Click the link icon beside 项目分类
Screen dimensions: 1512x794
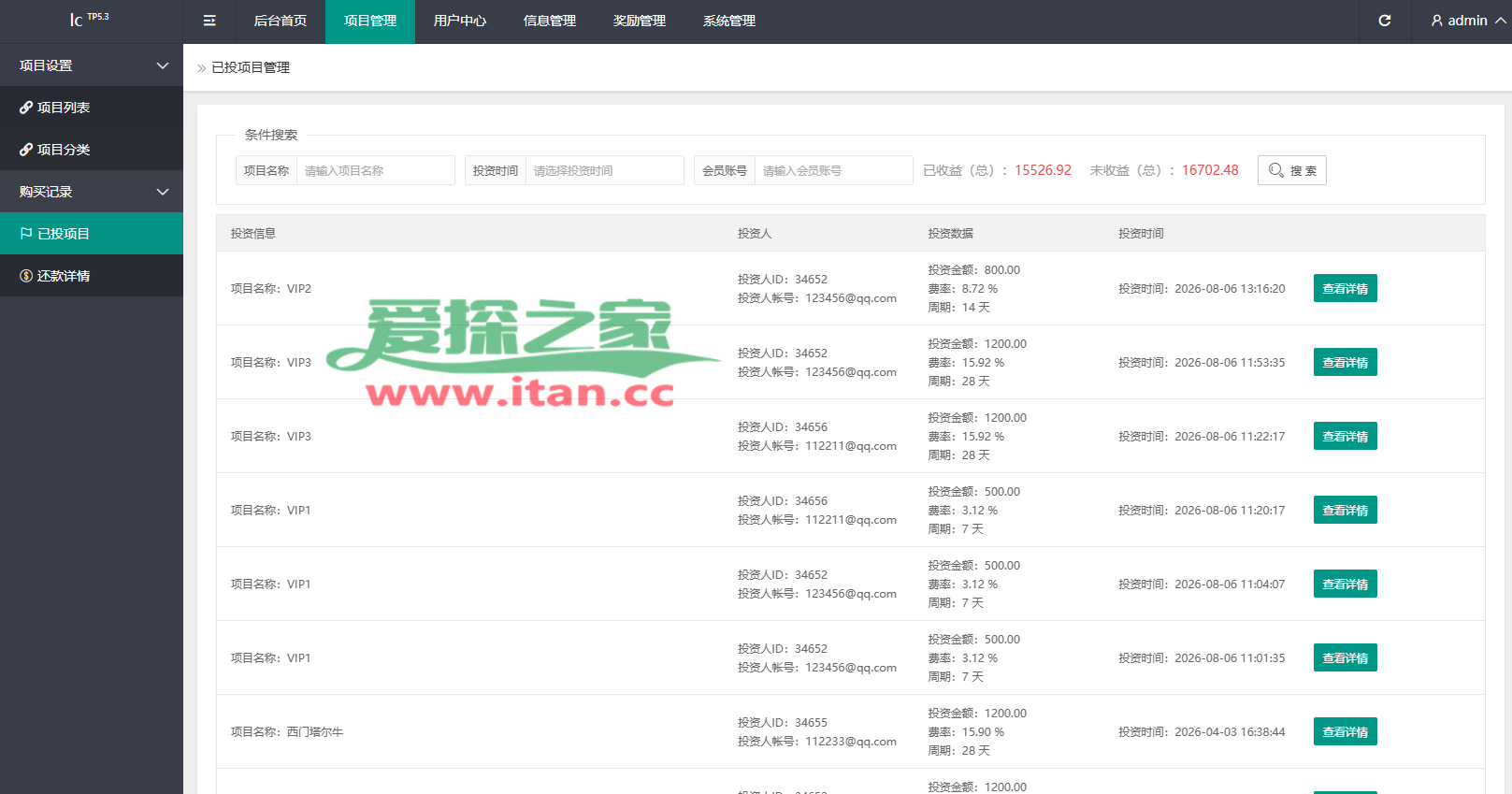[x=26, y=150]
